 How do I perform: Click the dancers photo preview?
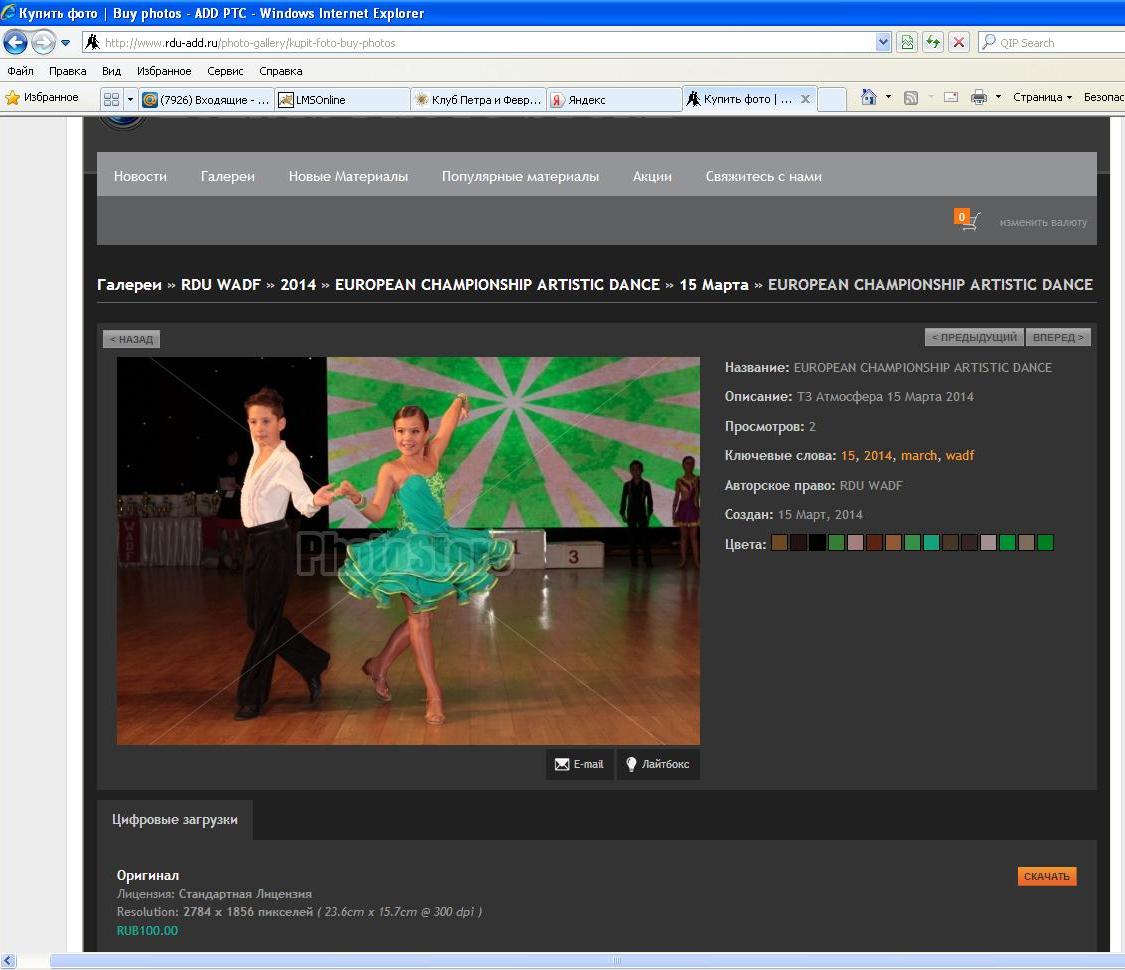point(408,550)
